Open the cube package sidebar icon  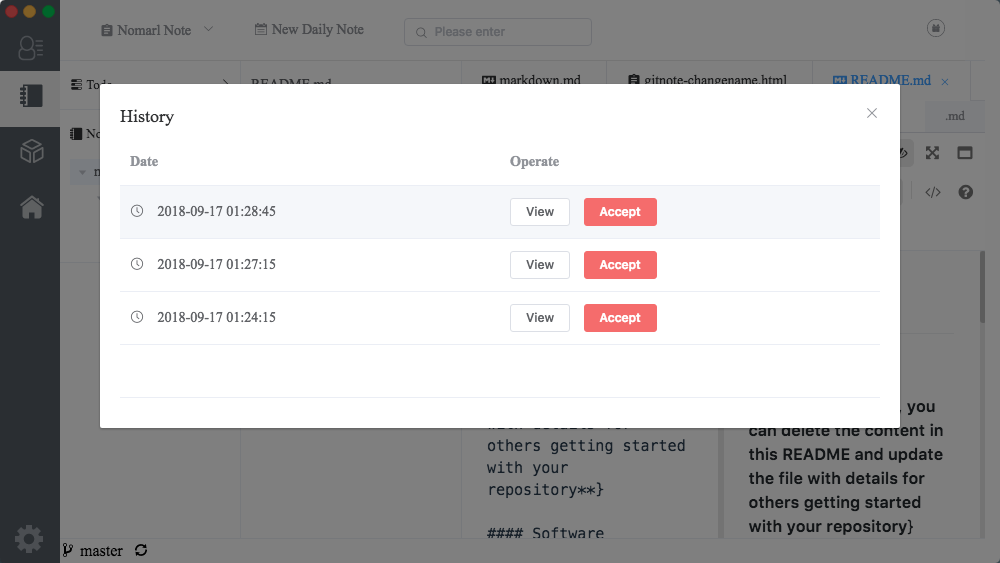[x=30, y=152]
